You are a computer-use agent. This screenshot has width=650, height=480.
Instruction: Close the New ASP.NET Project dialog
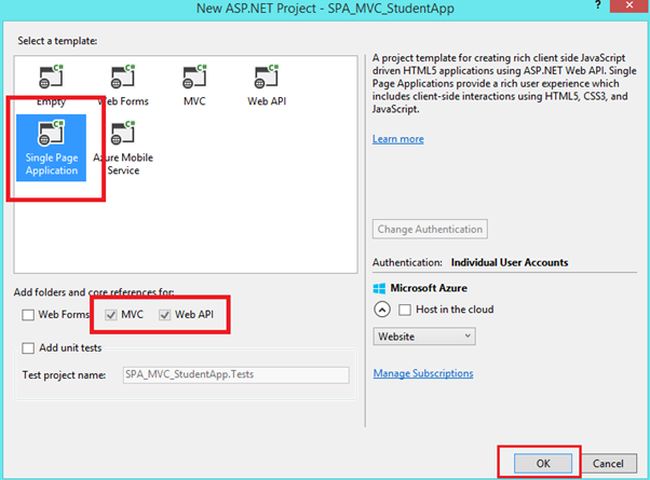pos(629,6)
